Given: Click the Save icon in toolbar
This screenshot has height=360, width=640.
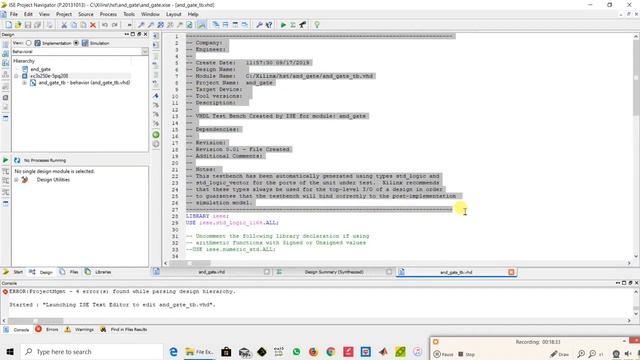Looking at the screenshot, I should coord(28,25).
